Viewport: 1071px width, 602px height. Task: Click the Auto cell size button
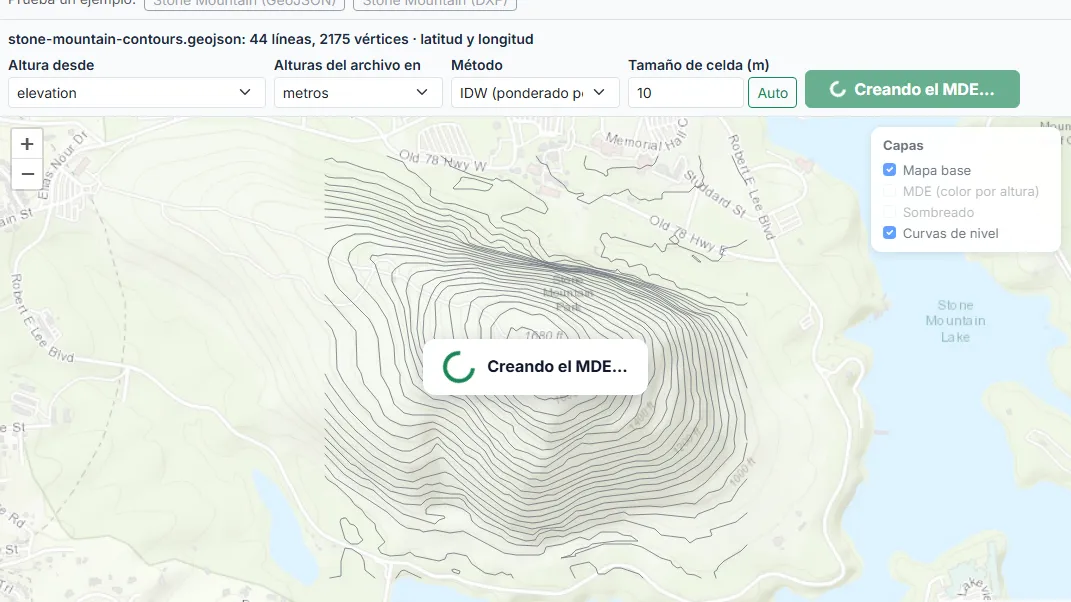point(773,93)
